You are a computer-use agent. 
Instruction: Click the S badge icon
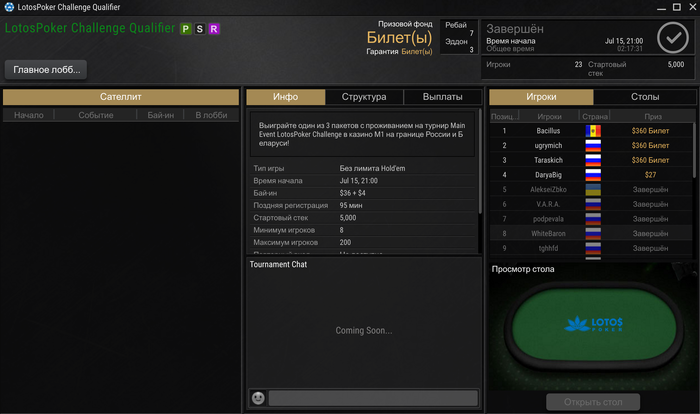pos(200,29)
